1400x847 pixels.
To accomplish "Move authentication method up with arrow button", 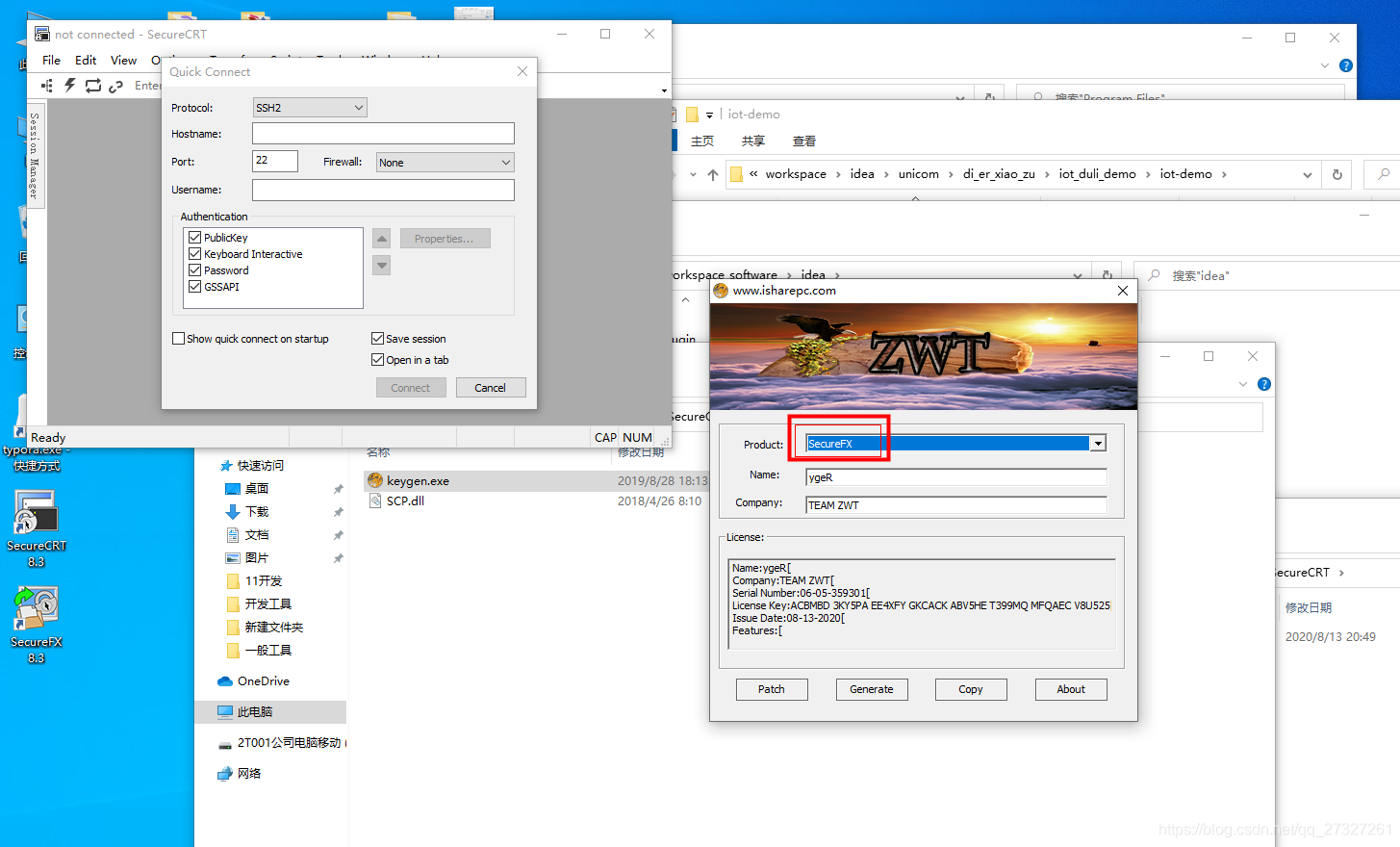I will point(382,239).
